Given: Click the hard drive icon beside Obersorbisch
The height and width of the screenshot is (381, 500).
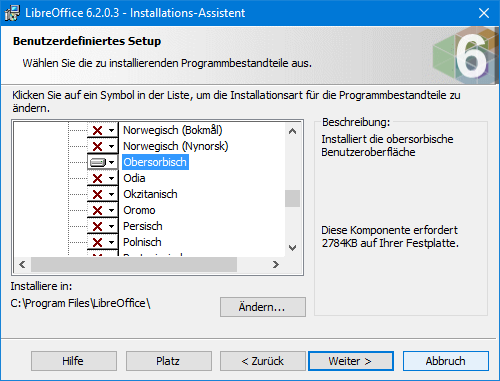Looking at the screenshot, I should point(98,162).
